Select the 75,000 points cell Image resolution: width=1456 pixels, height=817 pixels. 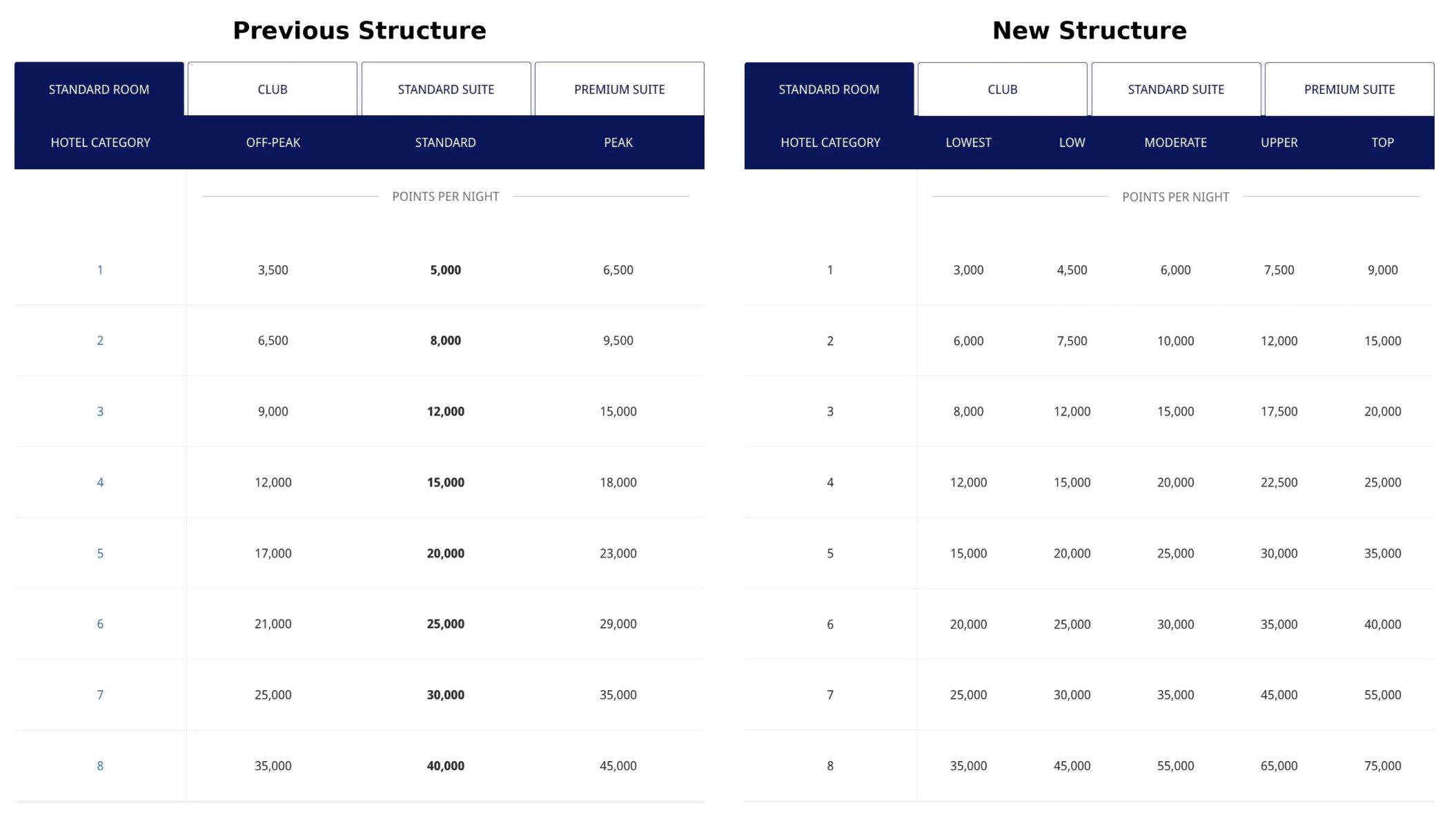tap(1382, 766)
